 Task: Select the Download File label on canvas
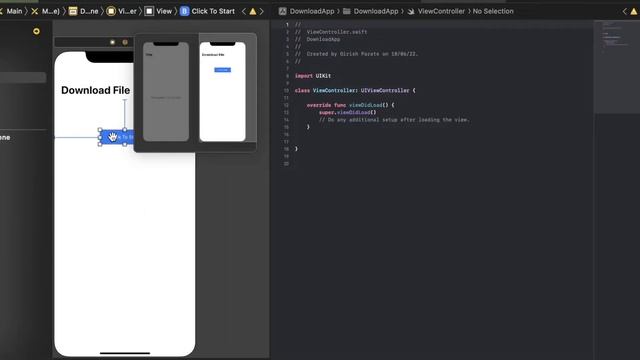96,90
